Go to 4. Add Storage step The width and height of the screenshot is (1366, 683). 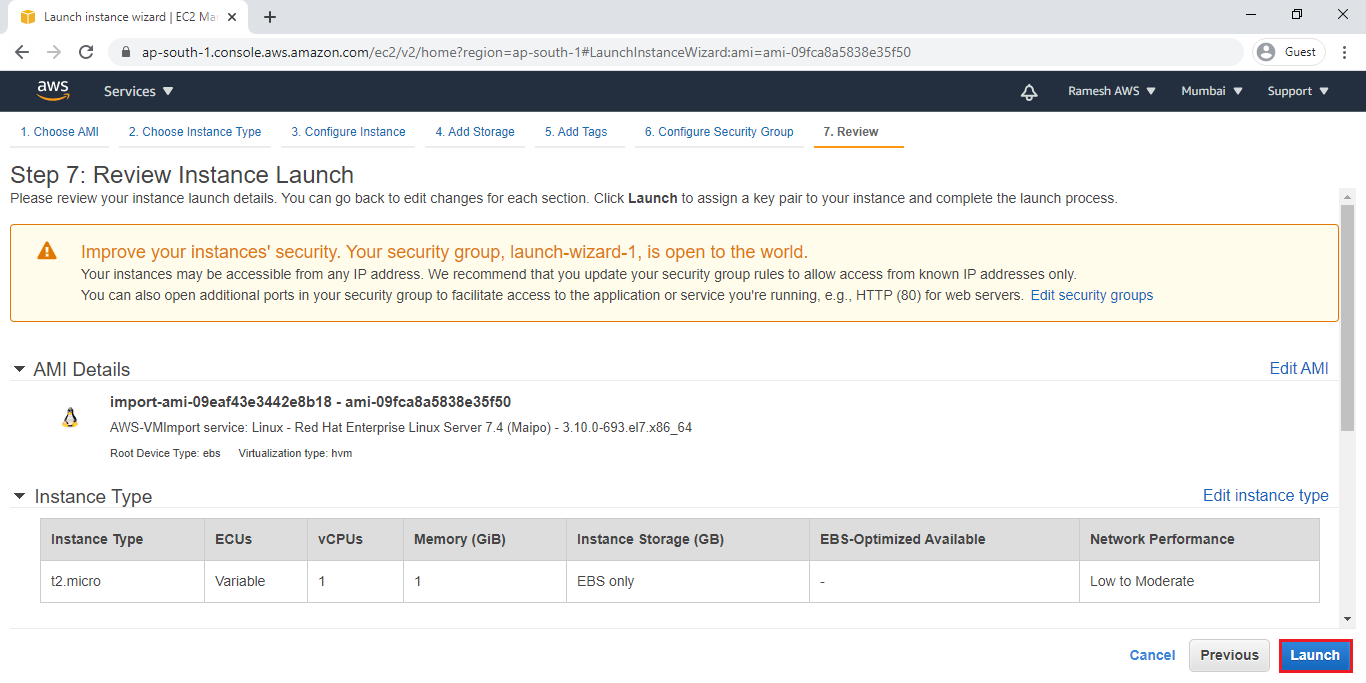coord(475,132)
